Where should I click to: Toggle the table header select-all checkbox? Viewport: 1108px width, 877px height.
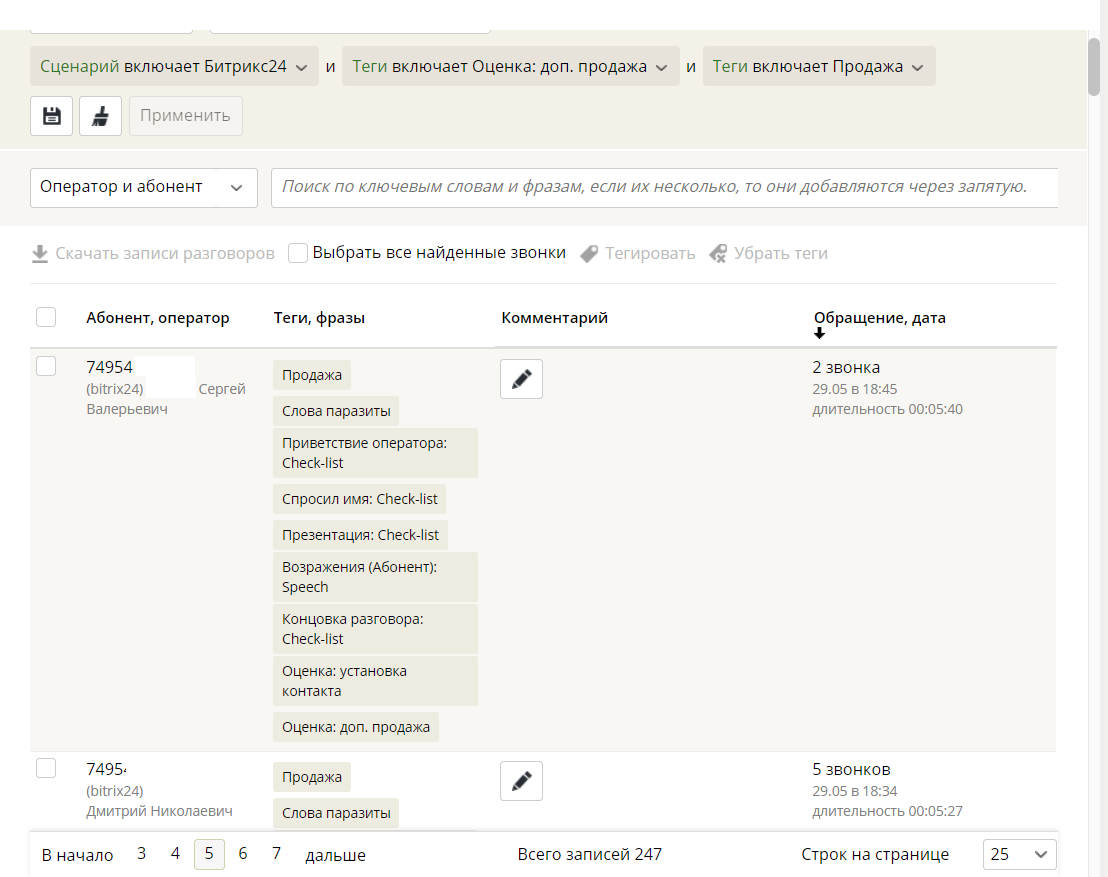tap(46, 317)
